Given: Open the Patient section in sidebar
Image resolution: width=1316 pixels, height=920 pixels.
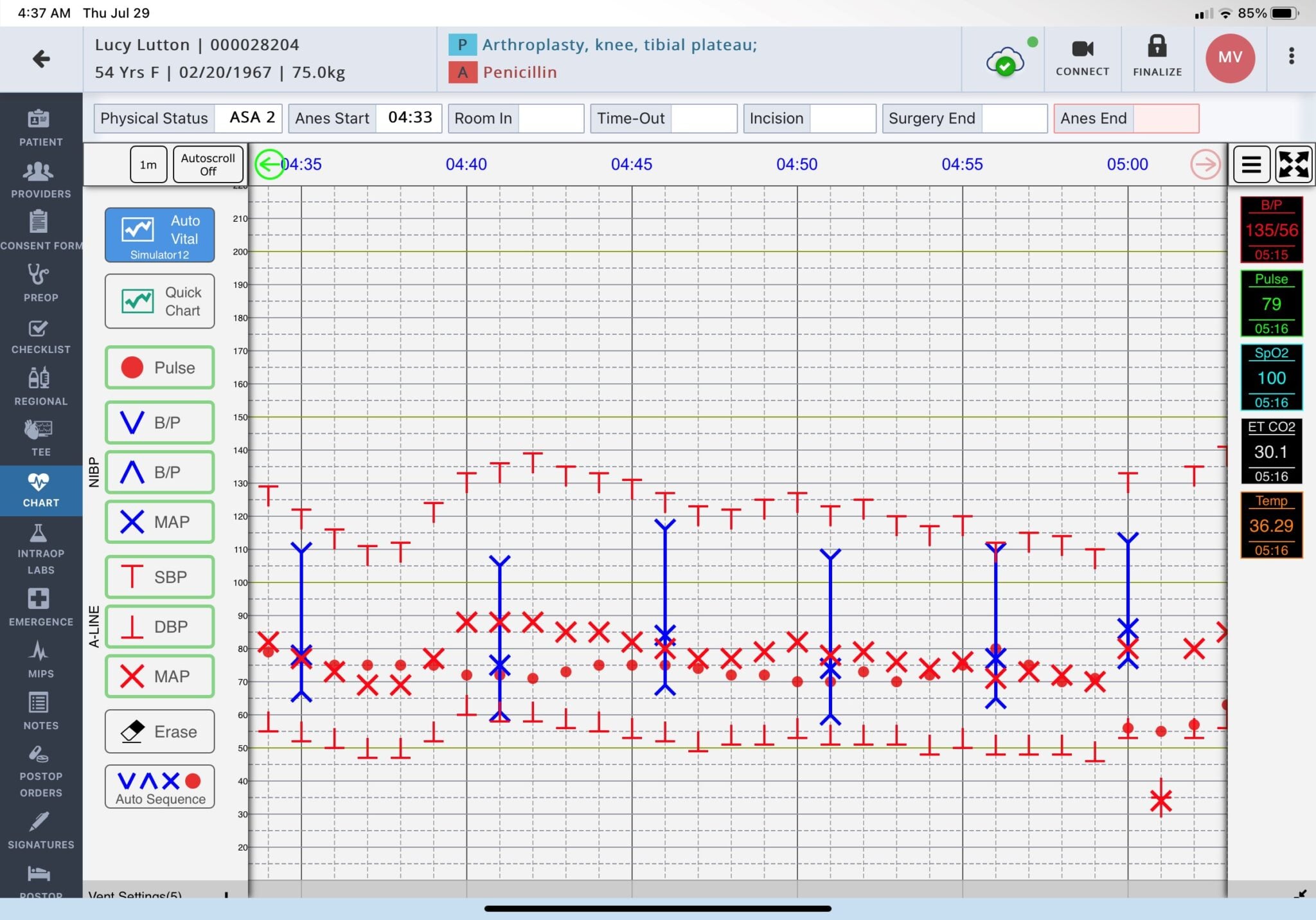Looking at the screenshot, I should [40, 128].
